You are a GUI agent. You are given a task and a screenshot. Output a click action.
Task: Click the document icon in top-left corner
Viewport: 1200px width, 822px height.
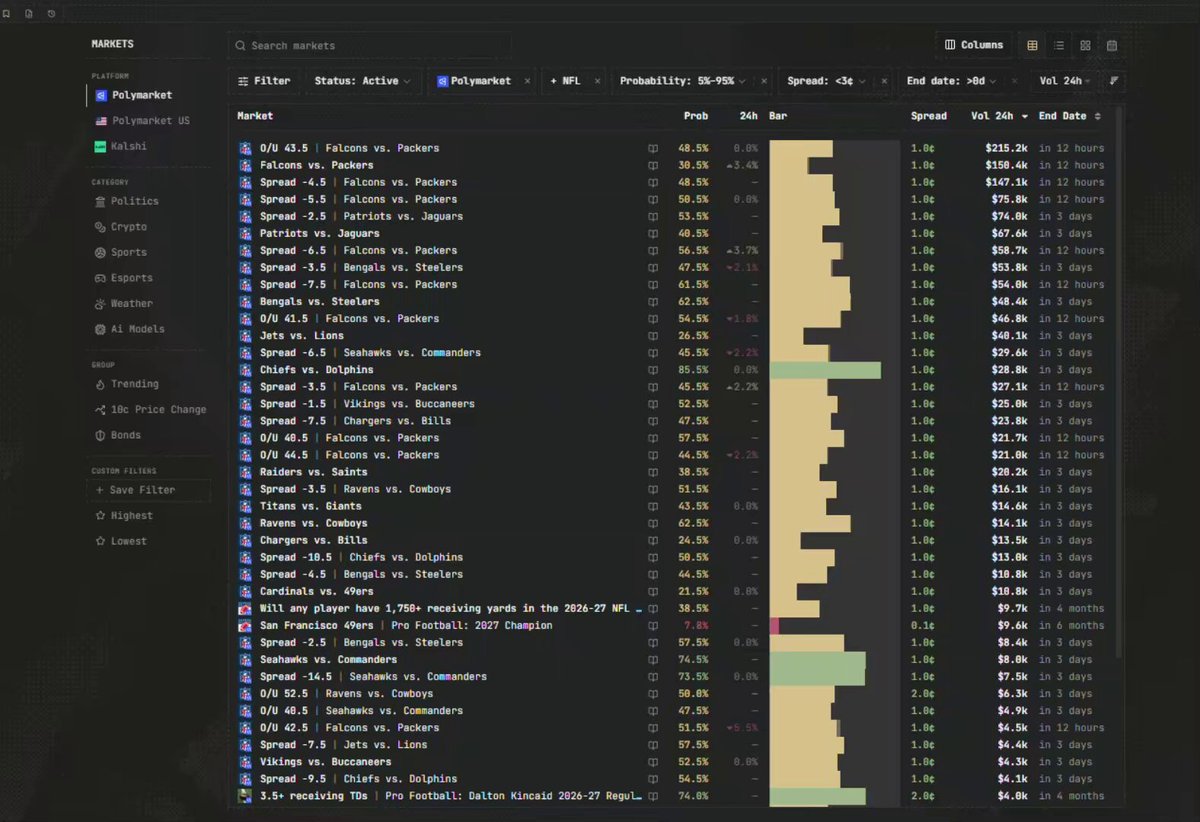pyautogui.click(x=29, y=14)
